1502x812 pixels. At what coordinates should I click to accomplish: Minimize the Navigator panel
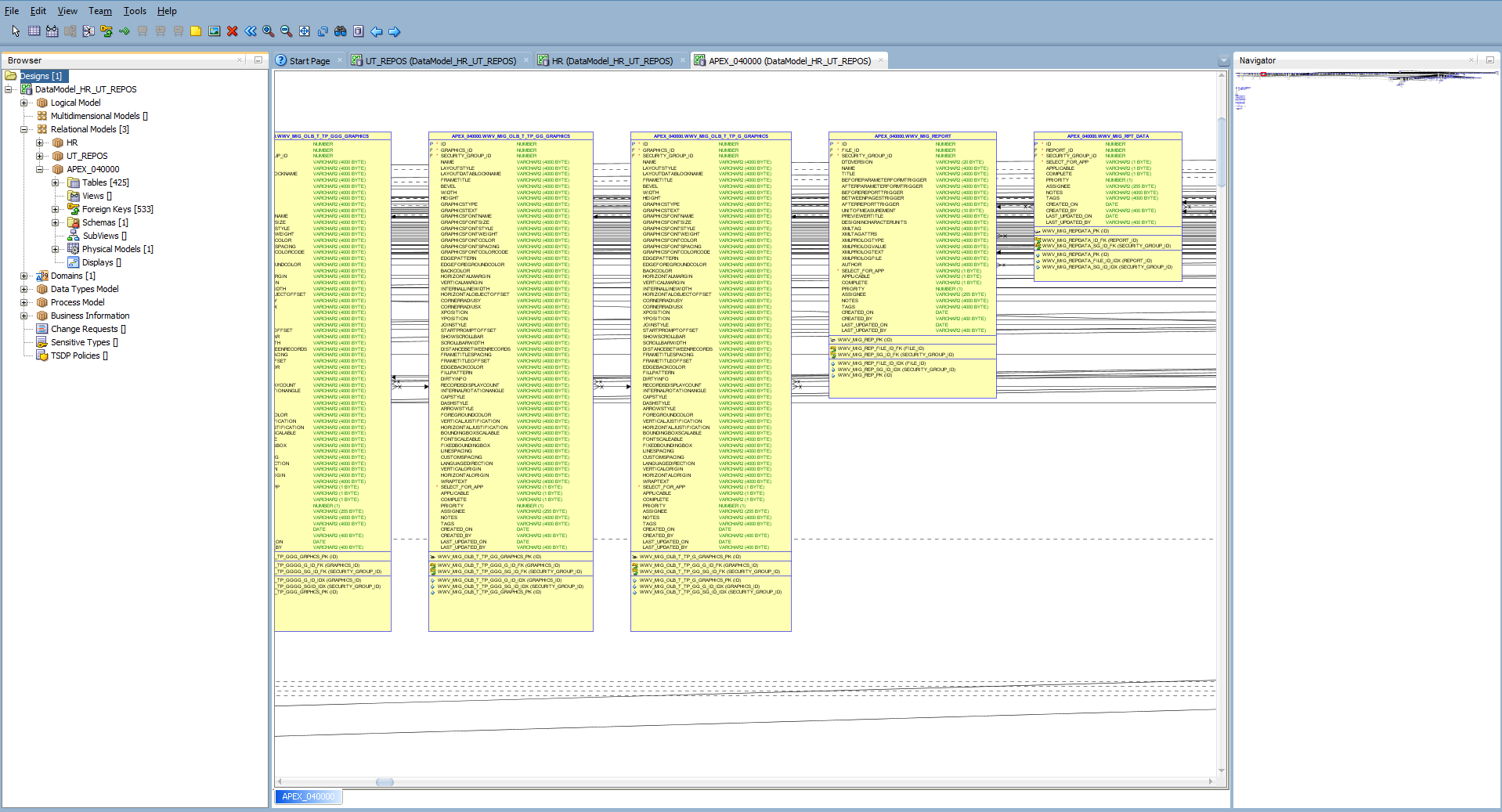pyautogui.click(x=1489, y=60)
